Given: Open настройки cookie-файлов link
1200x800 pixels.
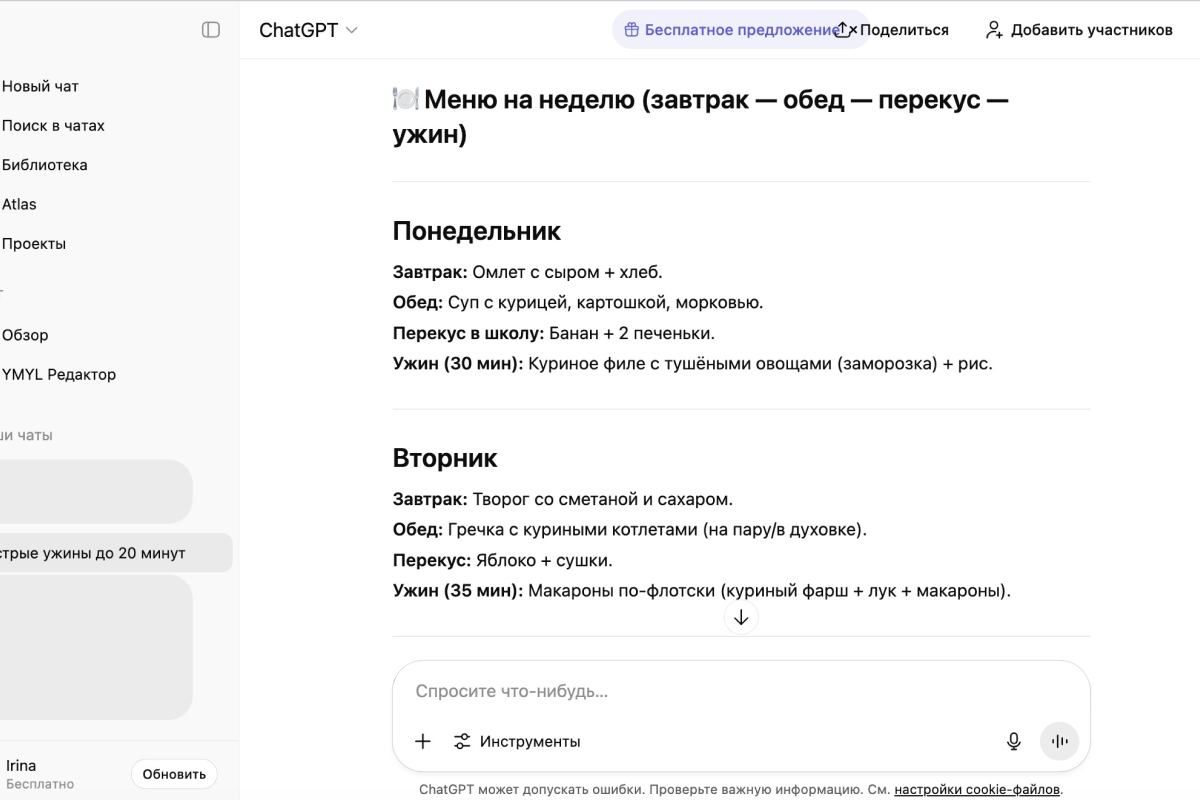Looking at the screenshot, I should (x=977, y=789).
